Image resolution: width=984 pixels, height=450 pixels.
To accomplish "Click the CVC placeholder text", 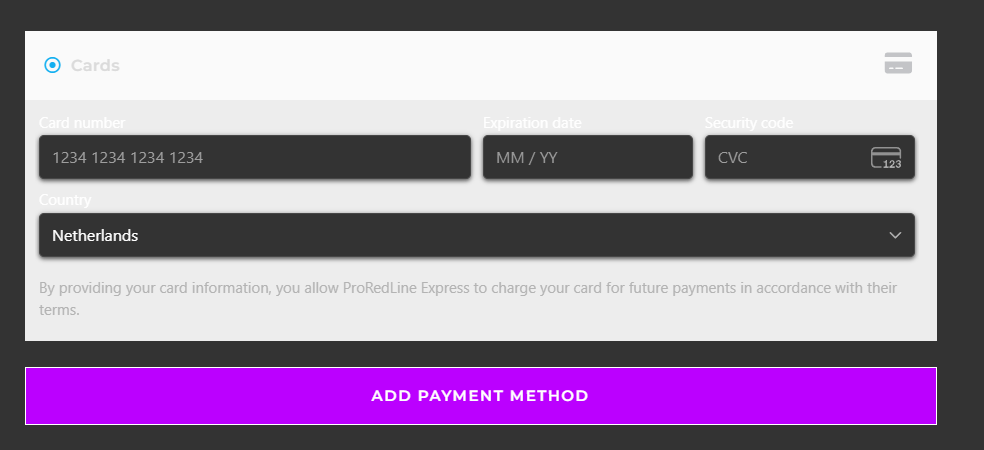I will coord(732,158).
